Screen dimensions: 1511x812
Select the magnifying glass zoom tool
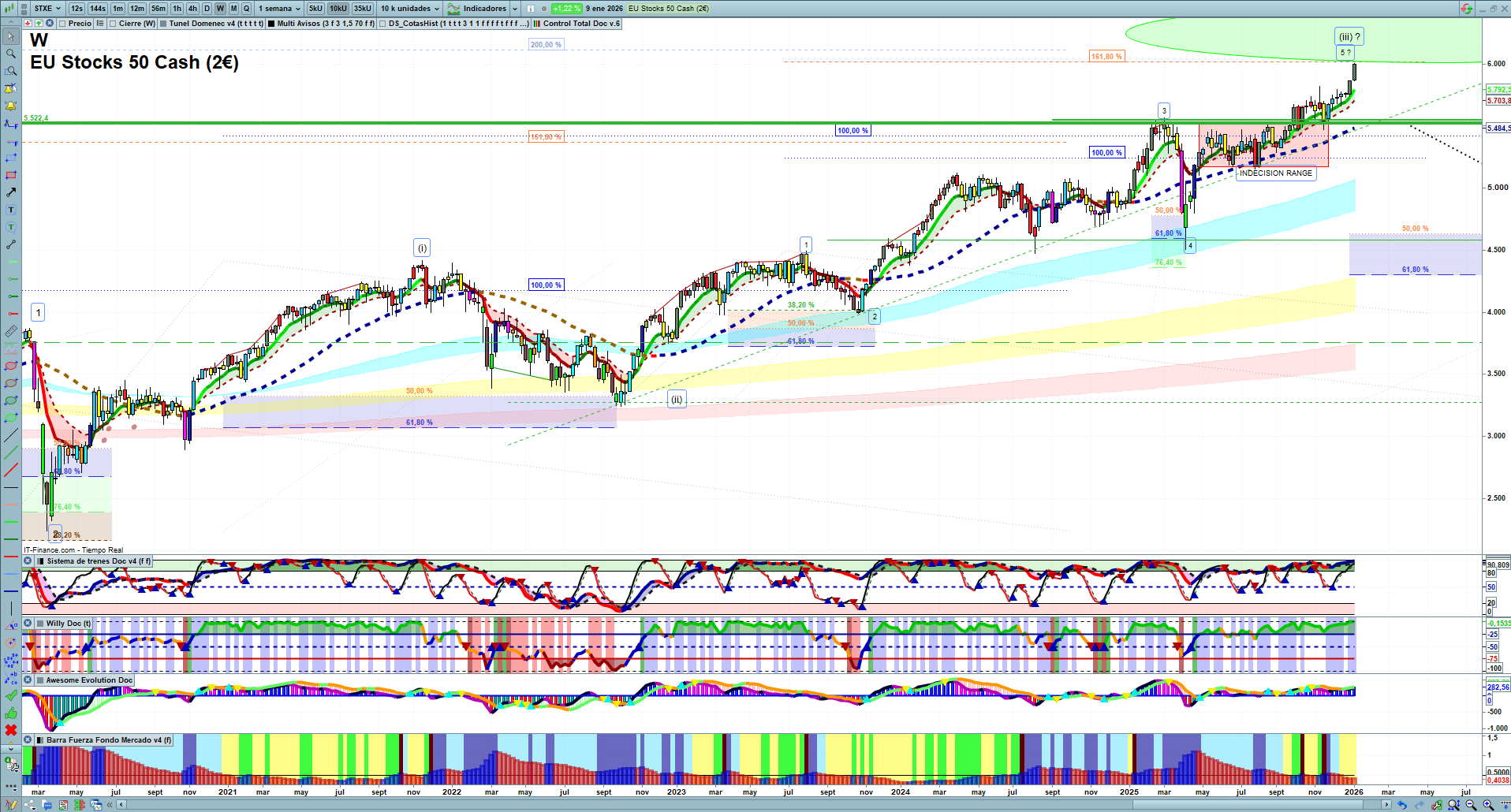(11, 54)
